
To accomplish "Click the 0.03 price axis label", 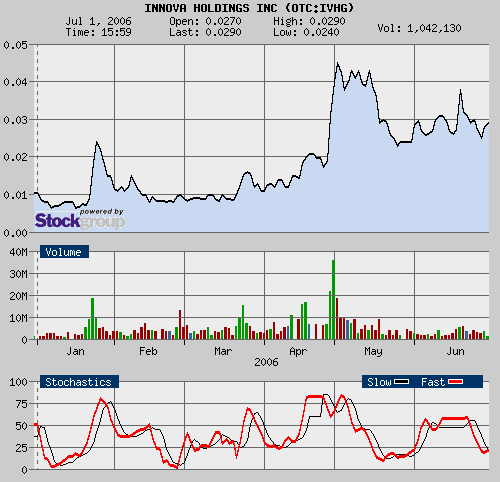I will click(x=15, y=120).
